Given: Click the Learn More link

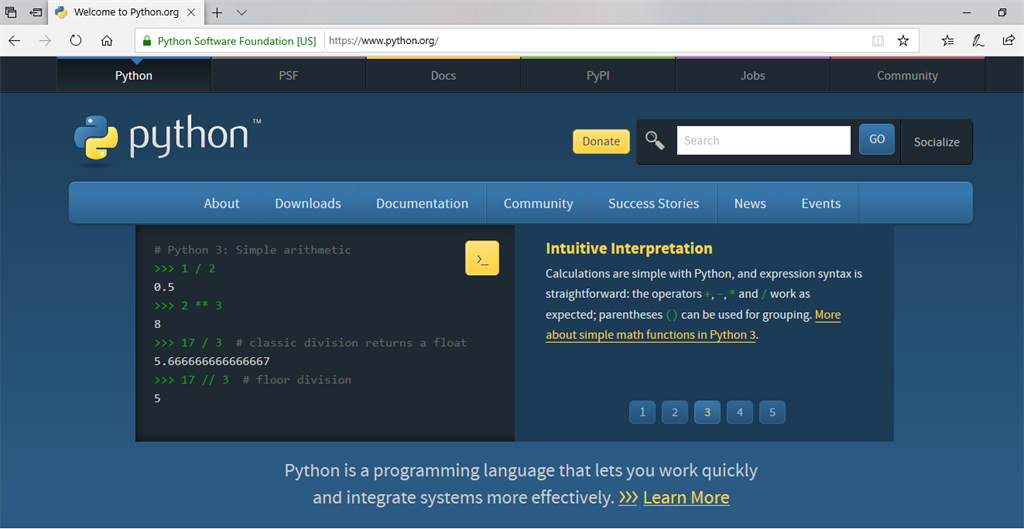Looking at the screenshot, I should coord(686,498).
